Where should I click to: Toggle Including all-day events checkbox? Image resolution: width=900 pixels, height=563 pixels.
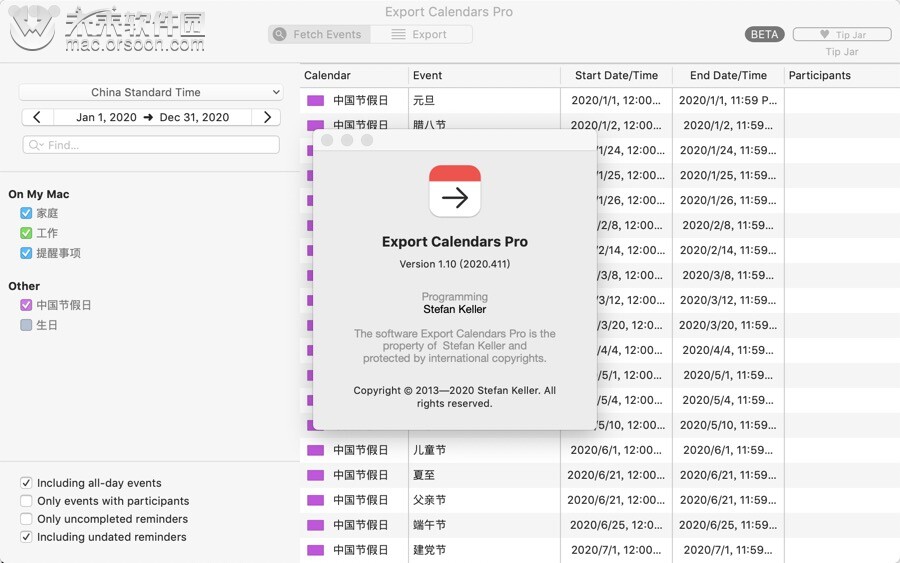click(26, 483)
